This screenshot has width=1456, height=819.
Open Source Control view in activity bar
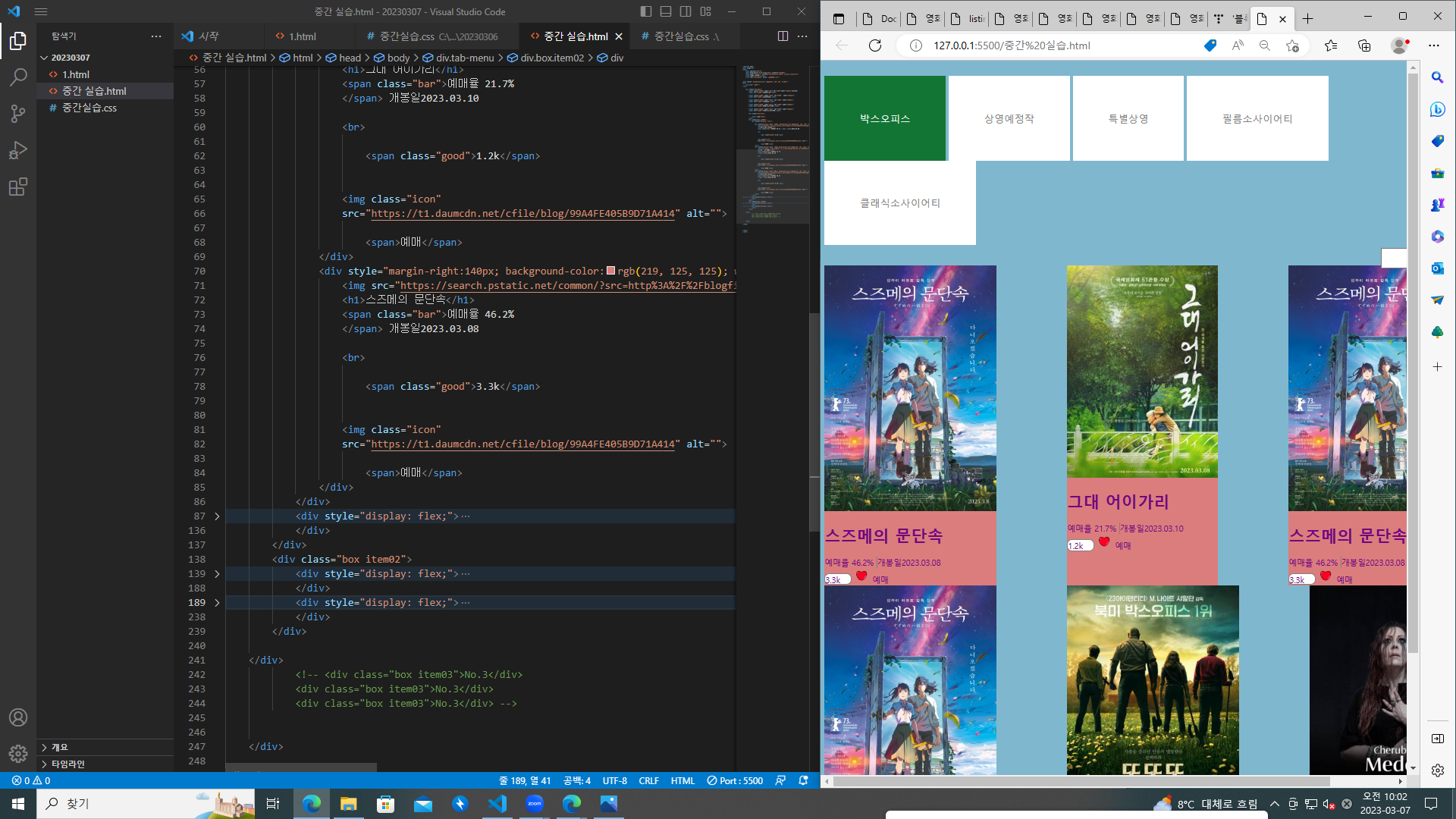tap(18, 114)
